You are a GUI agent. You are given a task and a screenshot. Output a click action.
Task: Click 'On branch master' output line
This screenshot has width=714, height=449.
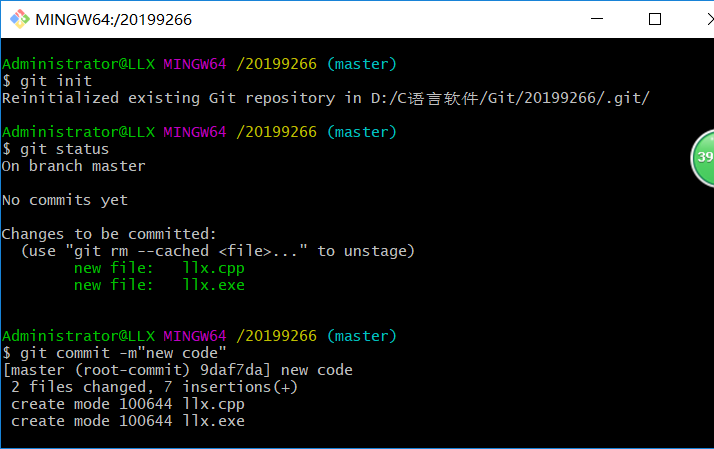(74, 166)
